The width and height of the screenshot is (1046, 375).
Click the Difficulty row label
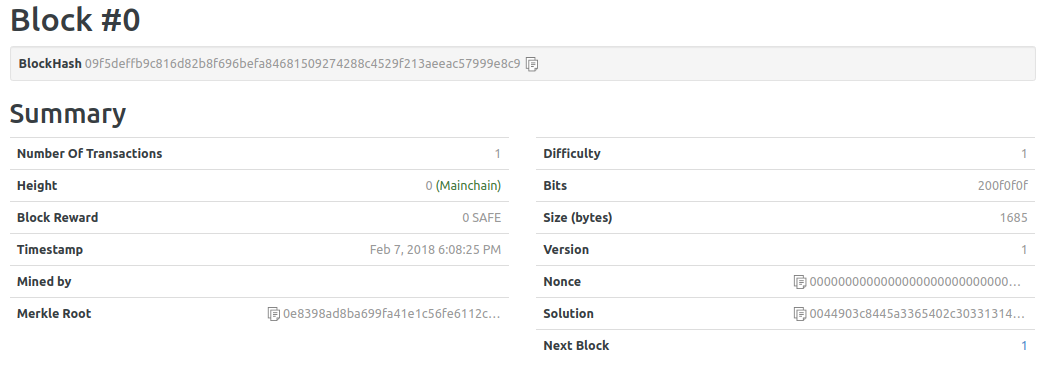click(572, 153)
